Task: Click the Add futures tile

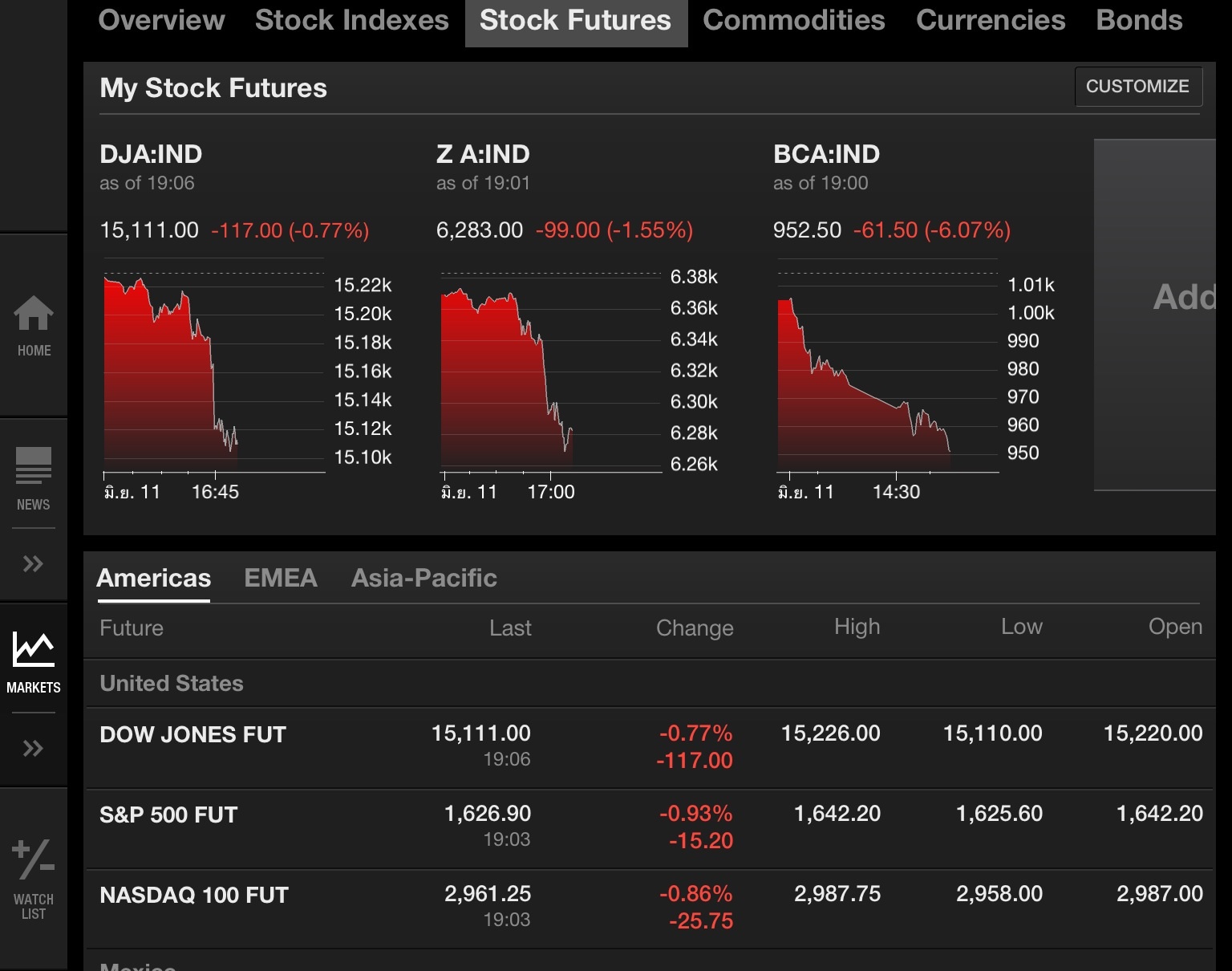Action: click(1155, 315)
